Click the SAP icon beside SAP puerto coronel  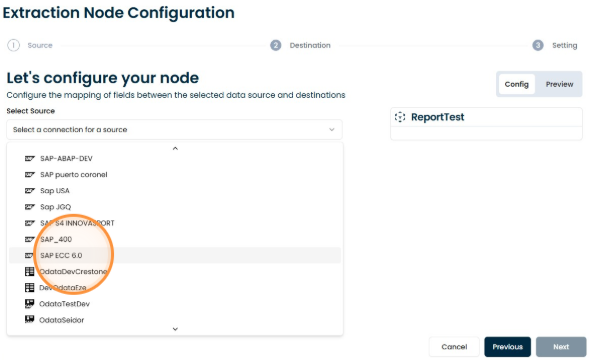(30, 175)
